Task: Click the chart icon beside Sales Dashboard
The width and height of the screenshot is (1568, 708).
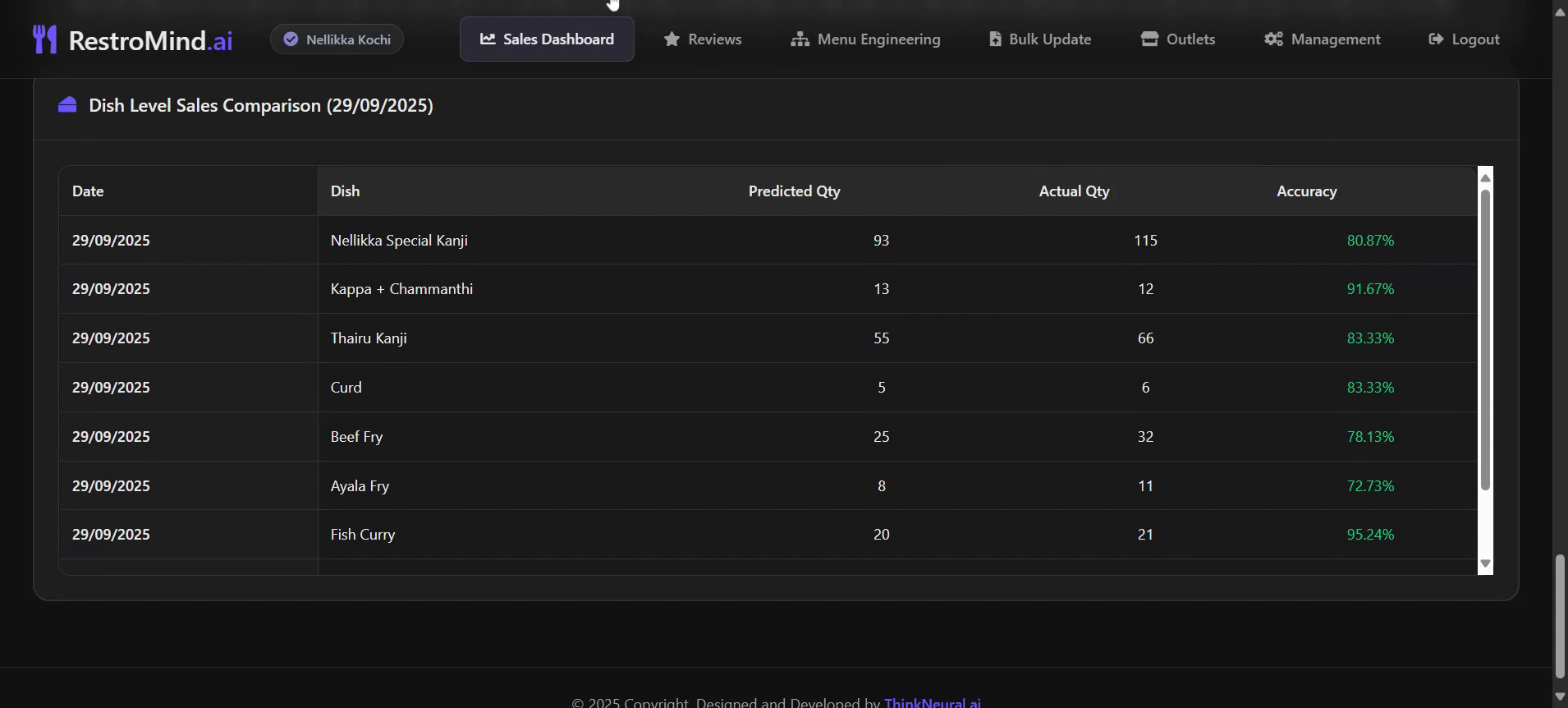Action: 488,39
